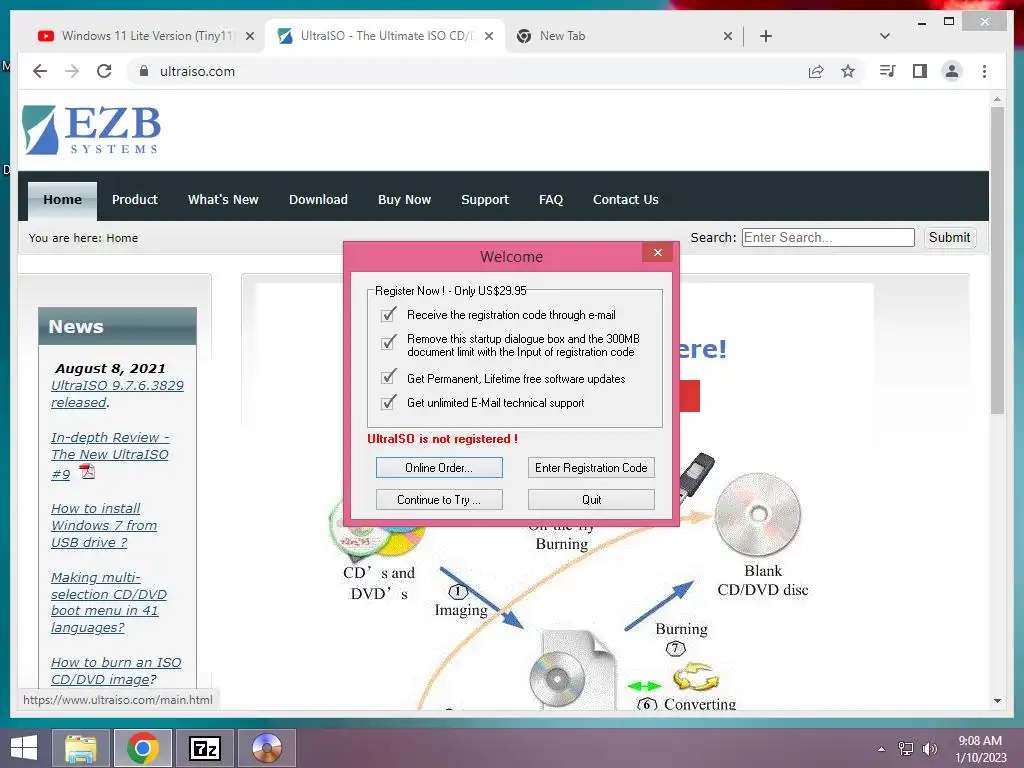Open How to burn an ISO CD/DVD image link
The width and height of the screenshot is (1024, 768).
pos(116,671)
